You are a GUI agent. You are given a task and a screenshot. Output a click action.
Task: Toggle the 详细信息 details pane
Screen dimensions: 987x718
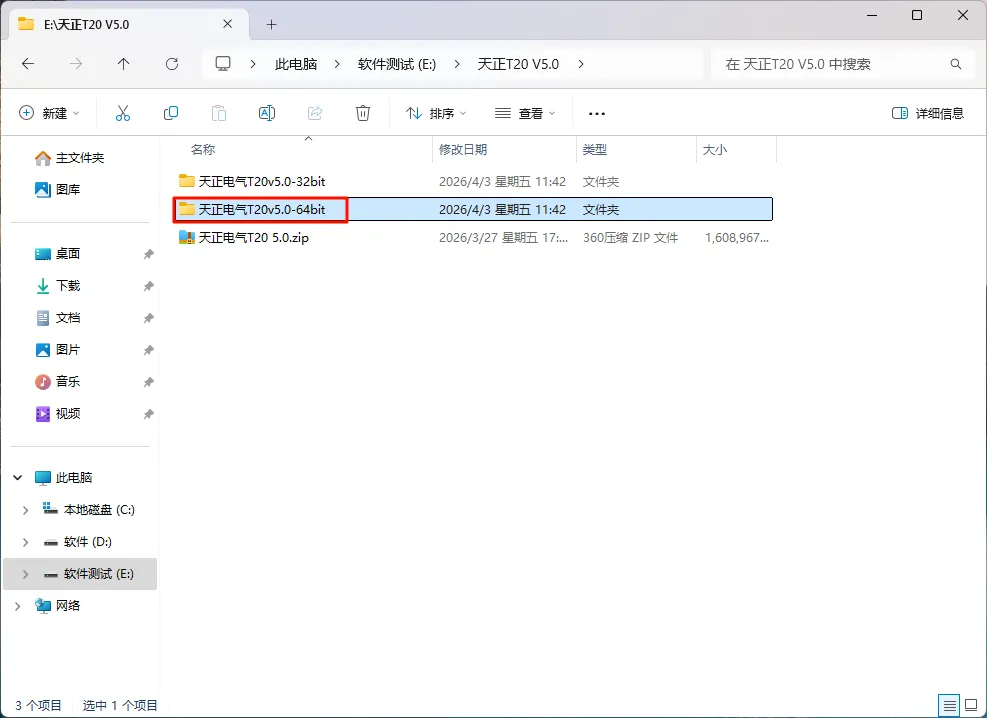(928, 113)
